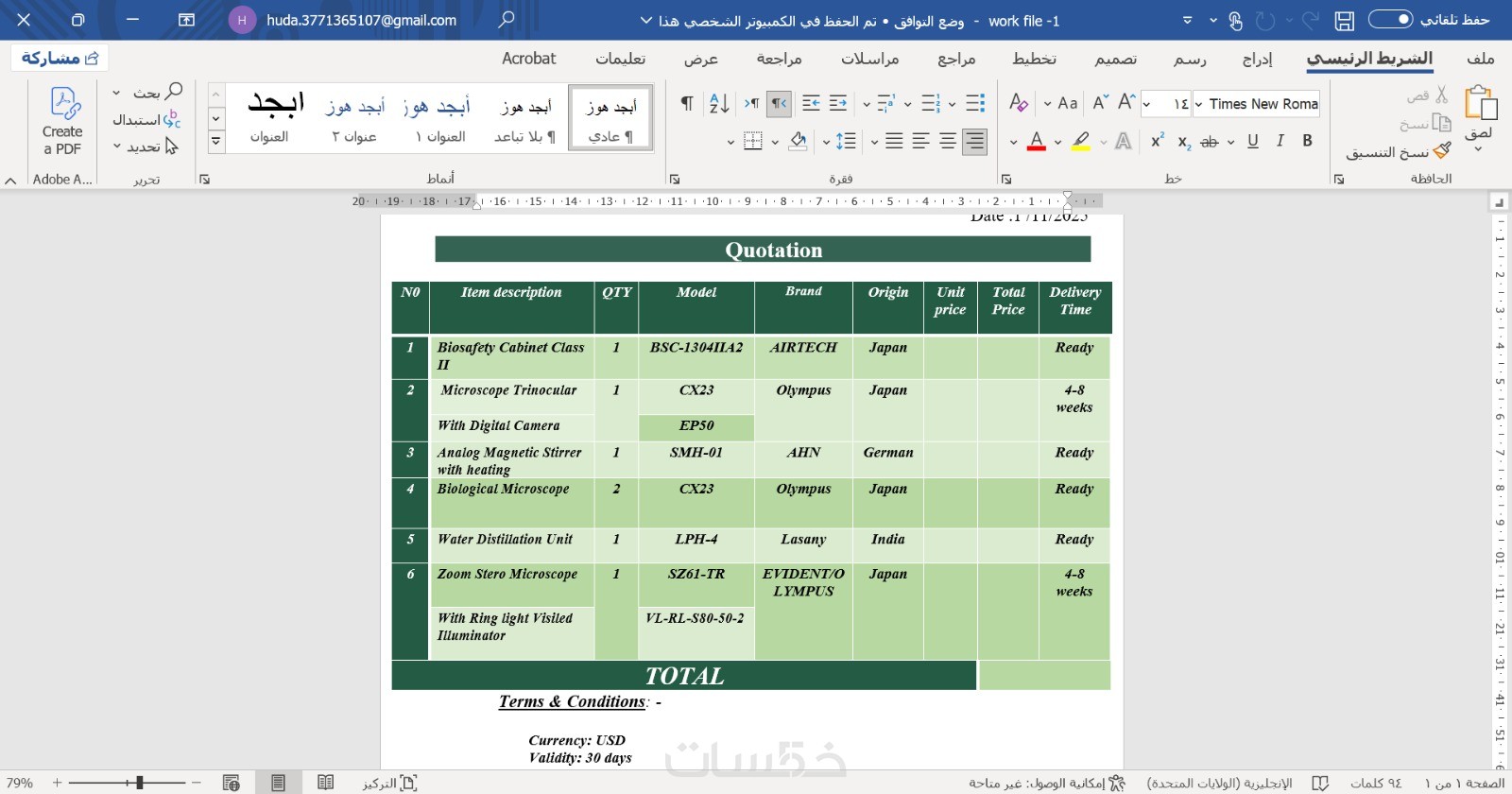Expand the font color dropdown arrow
1512x794 pixels.
click(1014, 142)
